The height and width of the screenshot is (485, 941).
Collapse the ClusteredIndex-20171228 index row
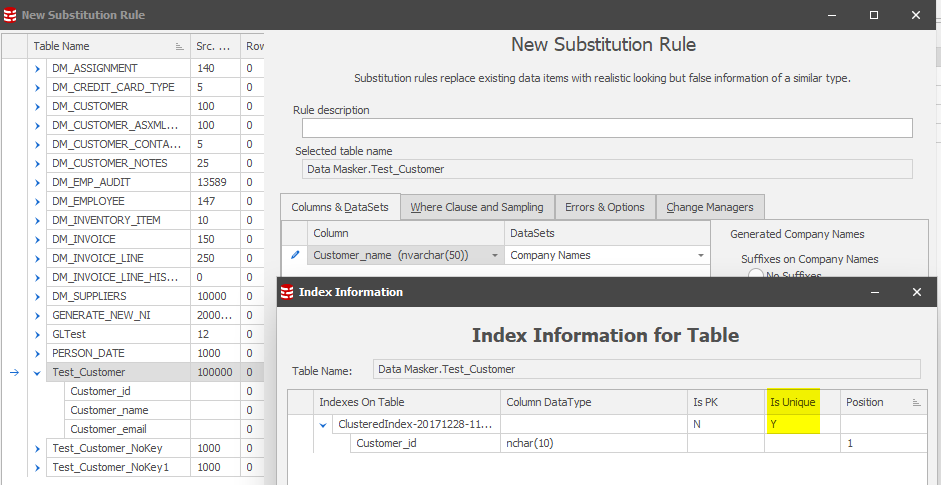[x=323, y=425]
